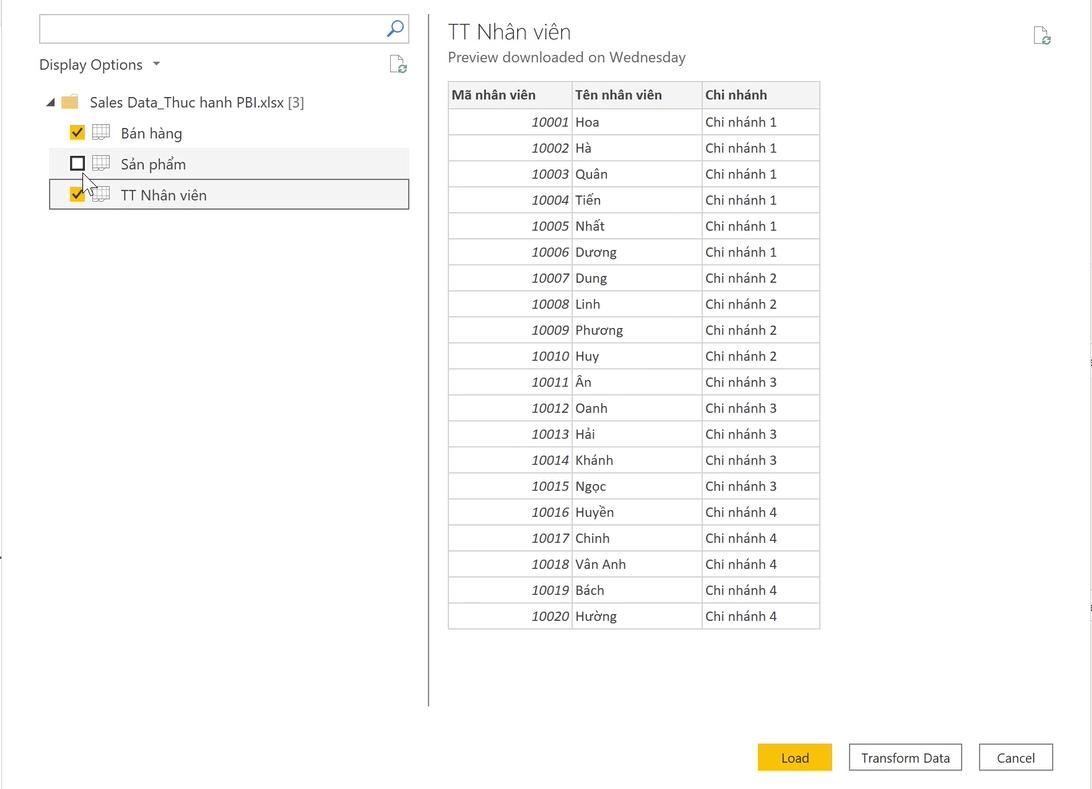Click the Display Options gear area label
The width and height of the screenshot is (1092, 789).
pos(90,64)
